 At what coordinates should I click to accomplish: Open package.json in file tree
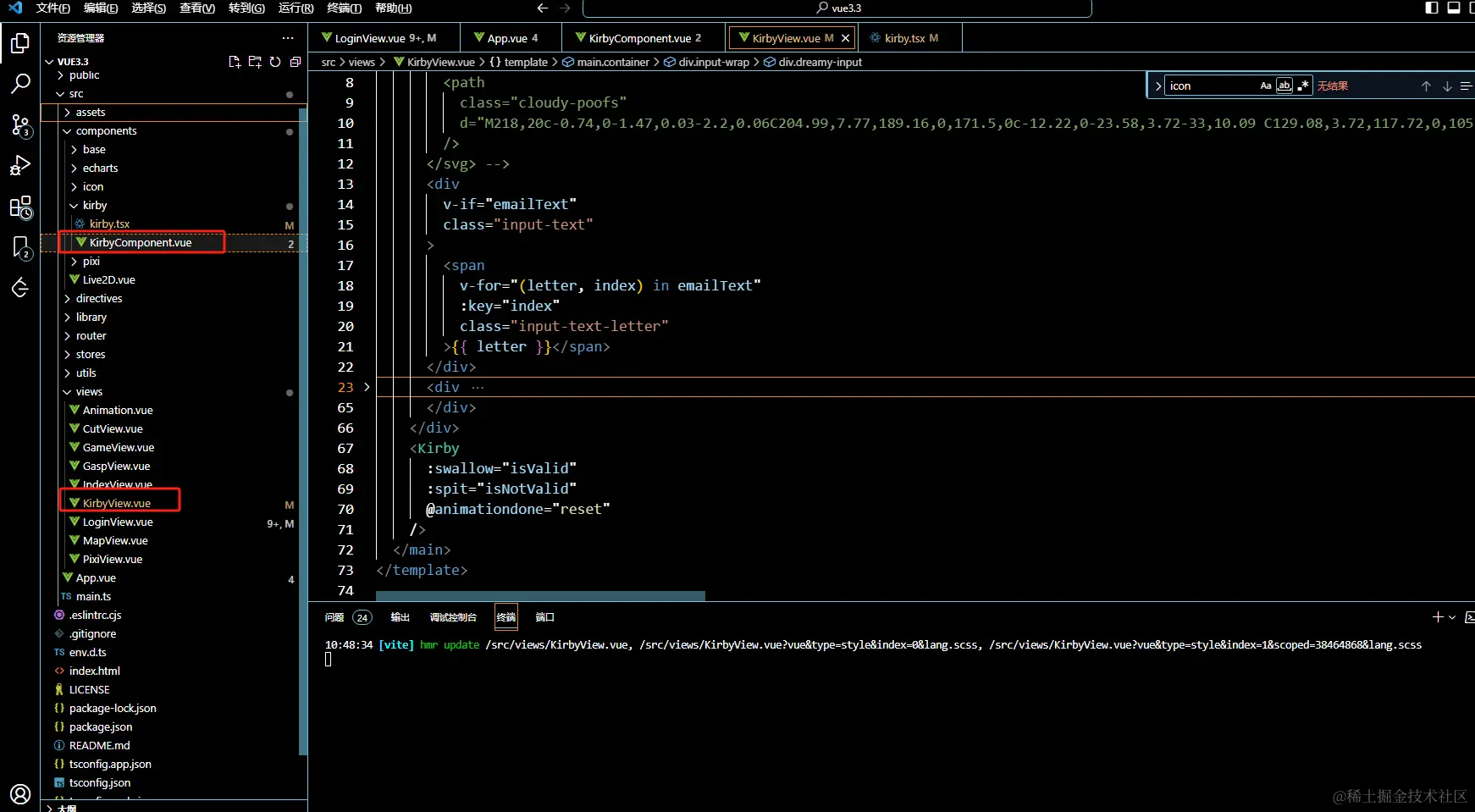point(101,727)
